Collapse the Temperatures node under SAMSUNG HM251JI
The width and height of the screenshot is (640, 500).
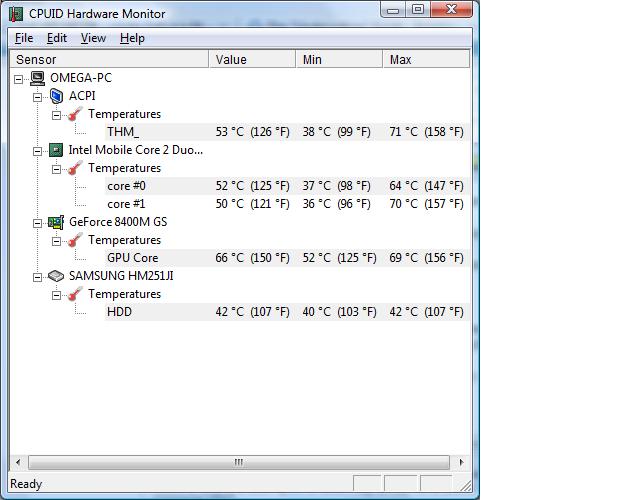(x=56, y=295)
